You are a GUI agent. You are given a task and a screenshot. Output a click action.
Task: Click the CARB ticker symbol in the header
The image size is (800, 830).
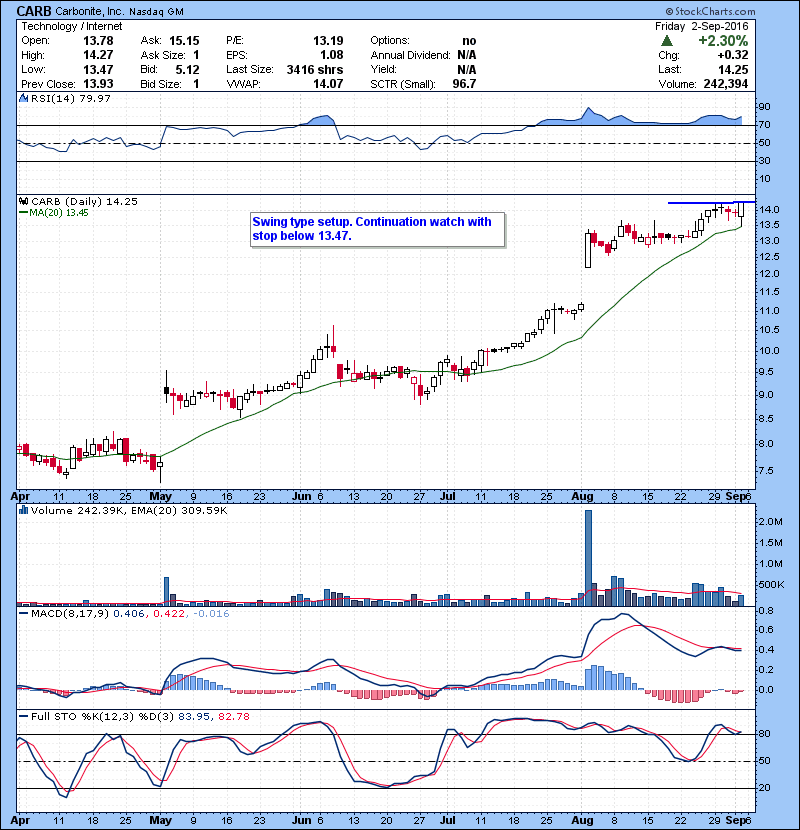34,11
